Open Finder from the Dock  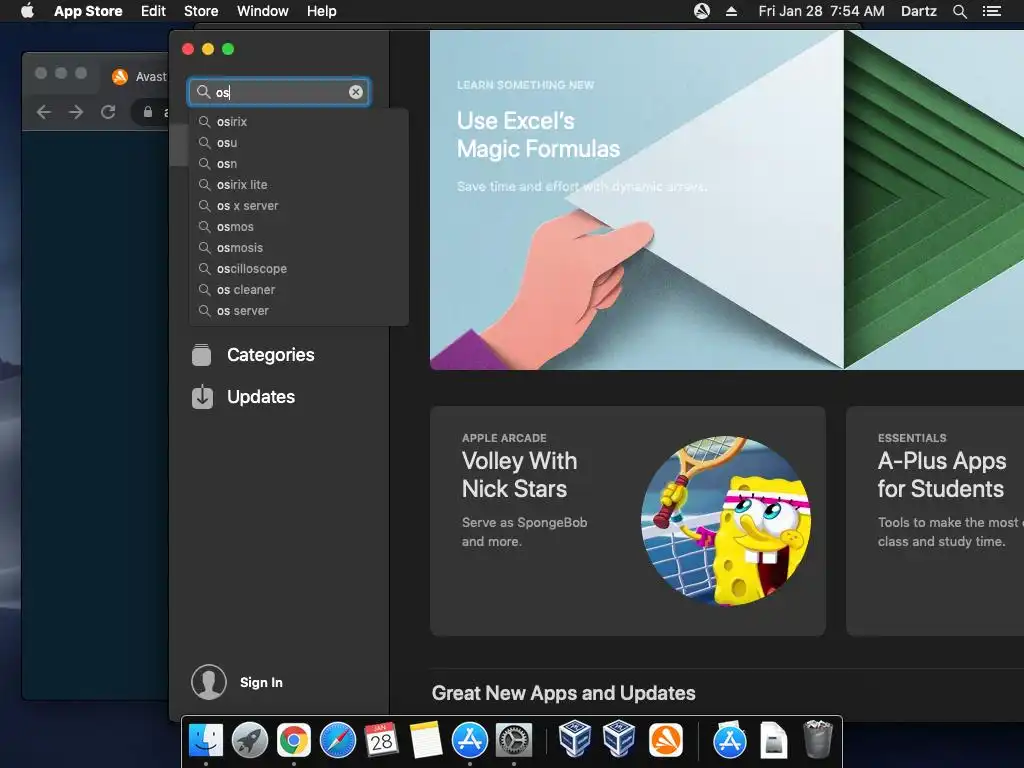(206, 740)
